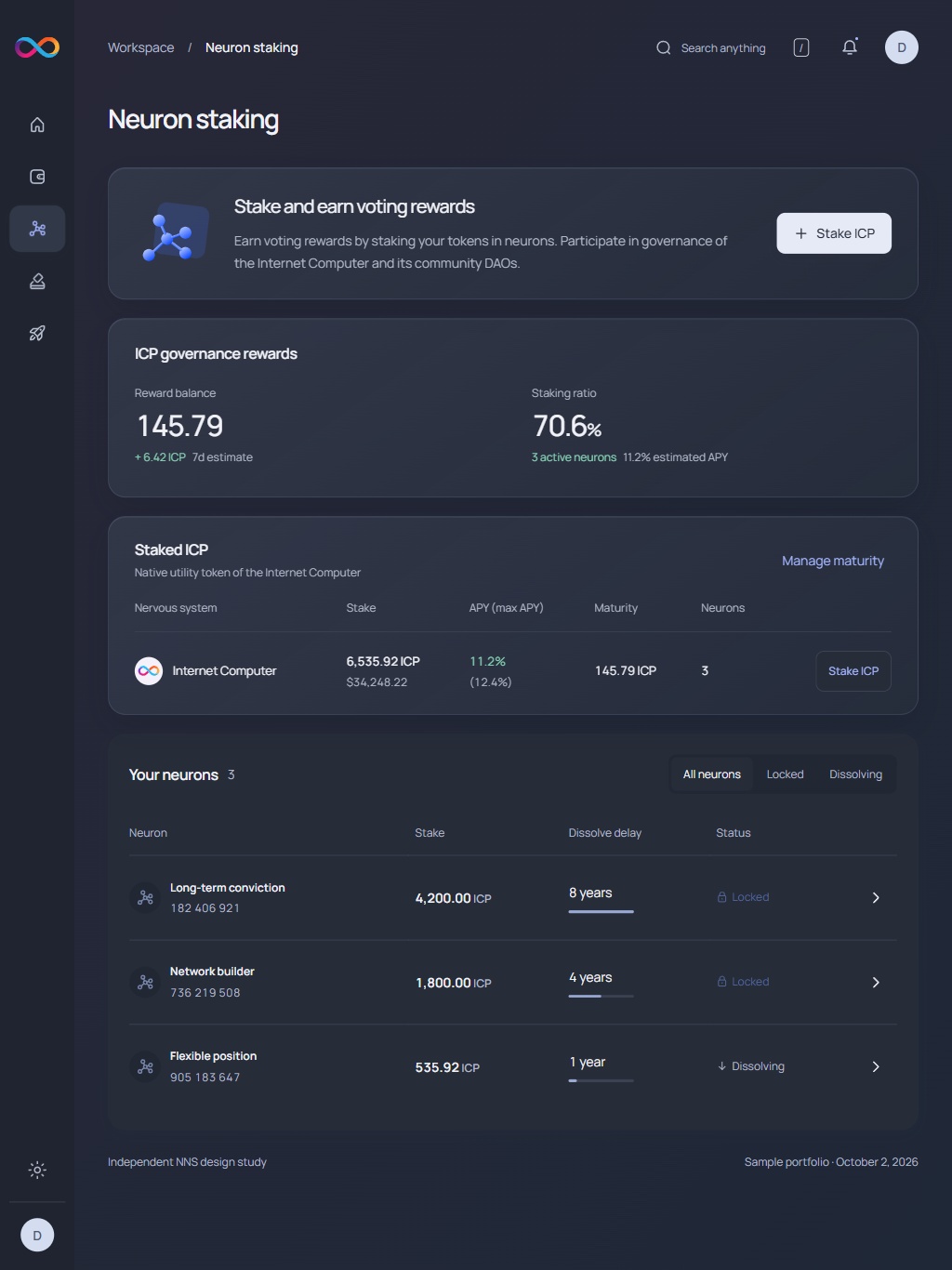Image resolution: width=952 pixels, height=1270 pixels.
Task: Click the 8 years dissolve delay bar
Action: tap(601, 912)
